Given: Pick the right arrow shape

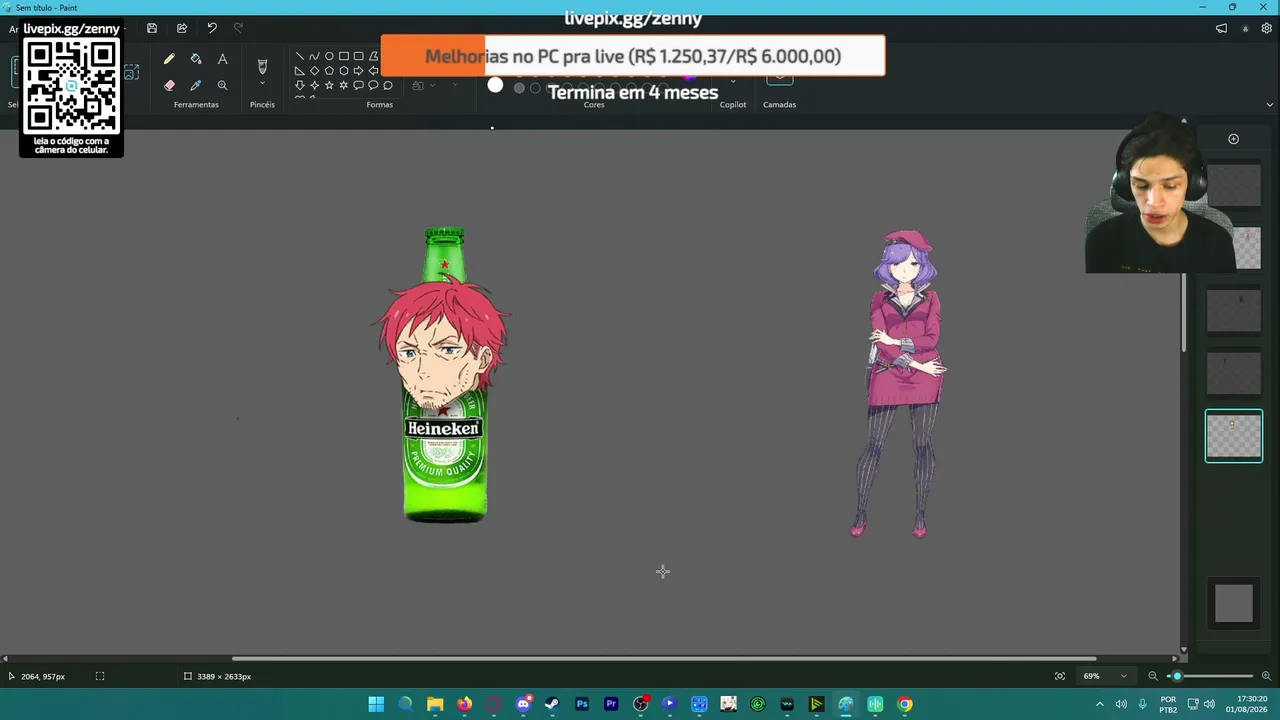Looking at the screenshot, I should coord(358,71).
